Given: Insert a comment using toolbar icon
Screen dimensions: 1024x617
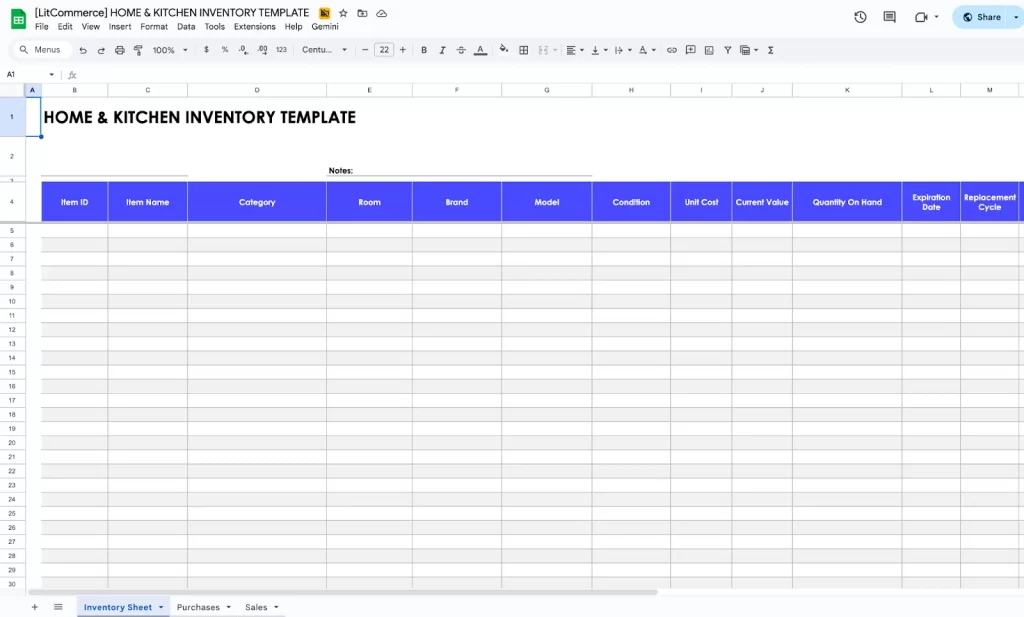Looking at the screenshot, I should (x=690, y=49).
